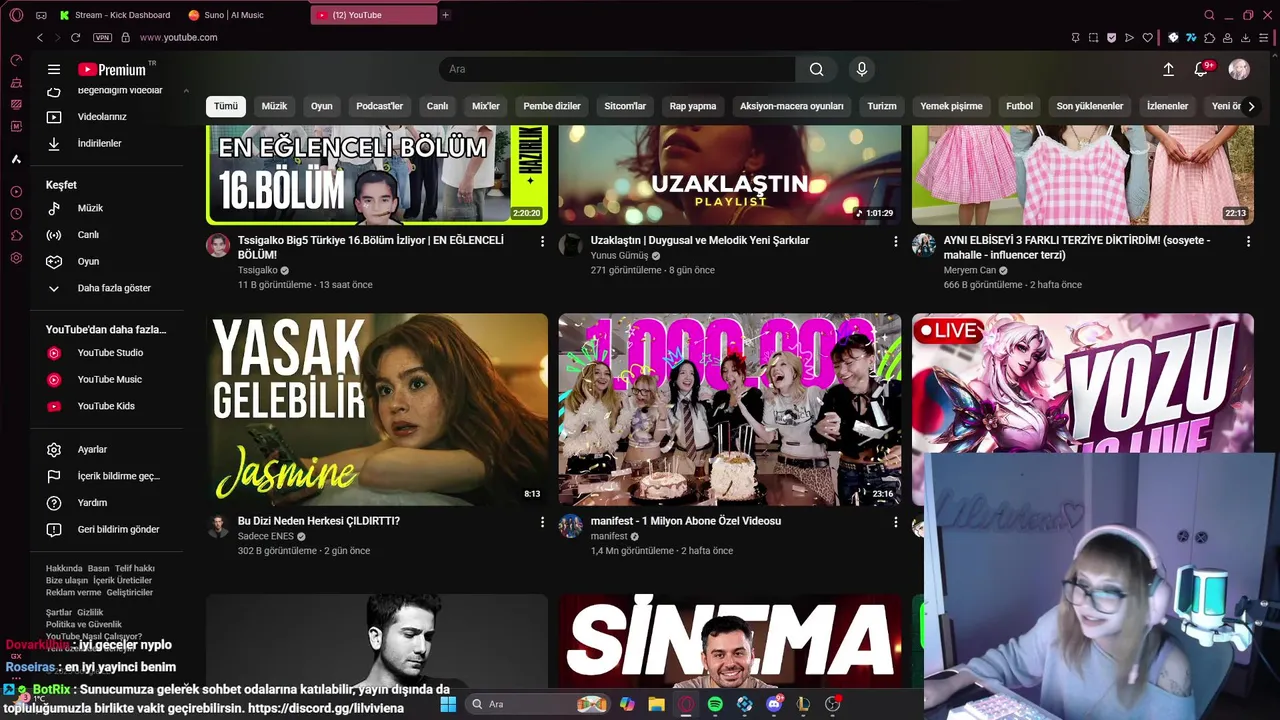
Task: Open options for Bu Dizi Neden video
Action: (543, 522)
